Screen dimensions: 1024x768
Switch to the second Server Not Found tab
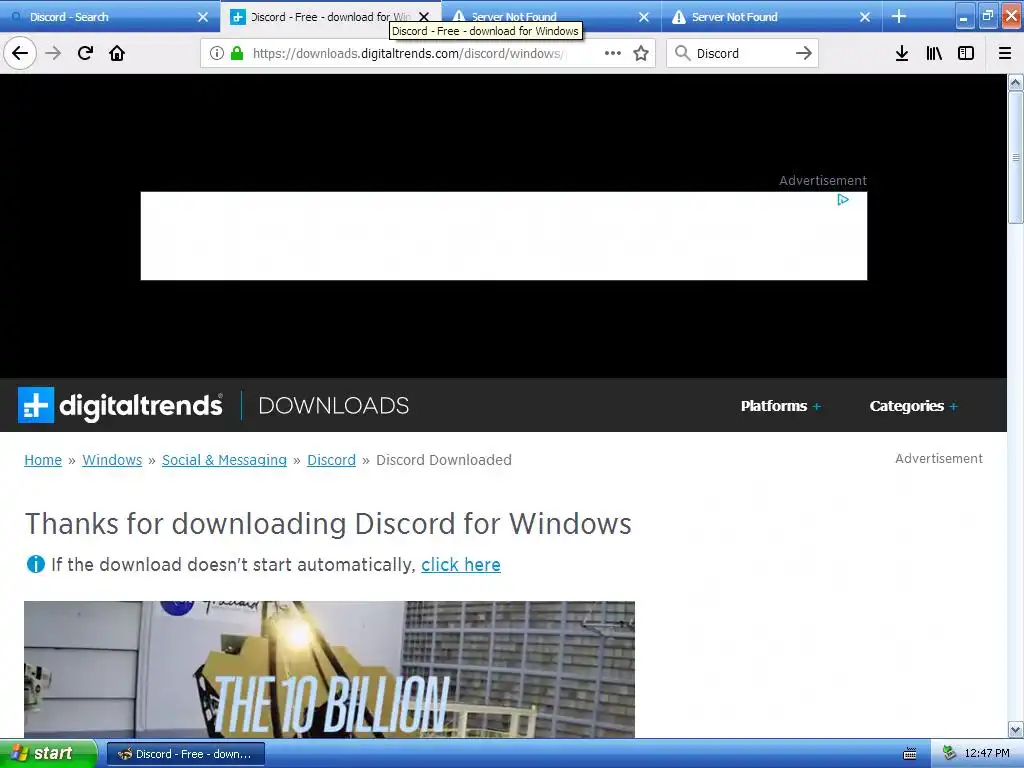coord(772,17)
